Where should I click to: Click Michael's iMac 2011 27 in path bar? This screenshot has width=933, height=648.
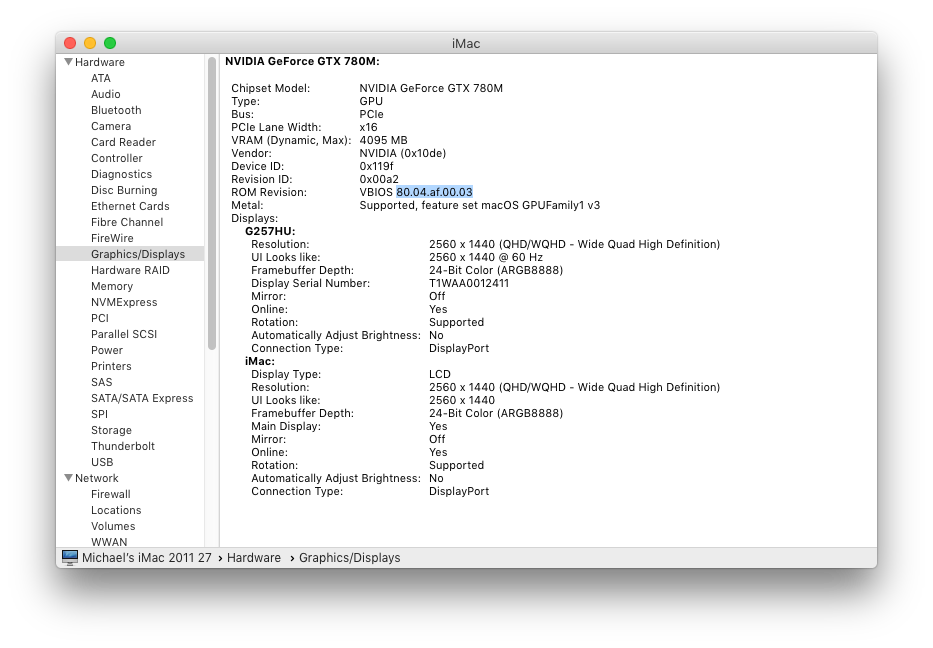click(146, 558)
